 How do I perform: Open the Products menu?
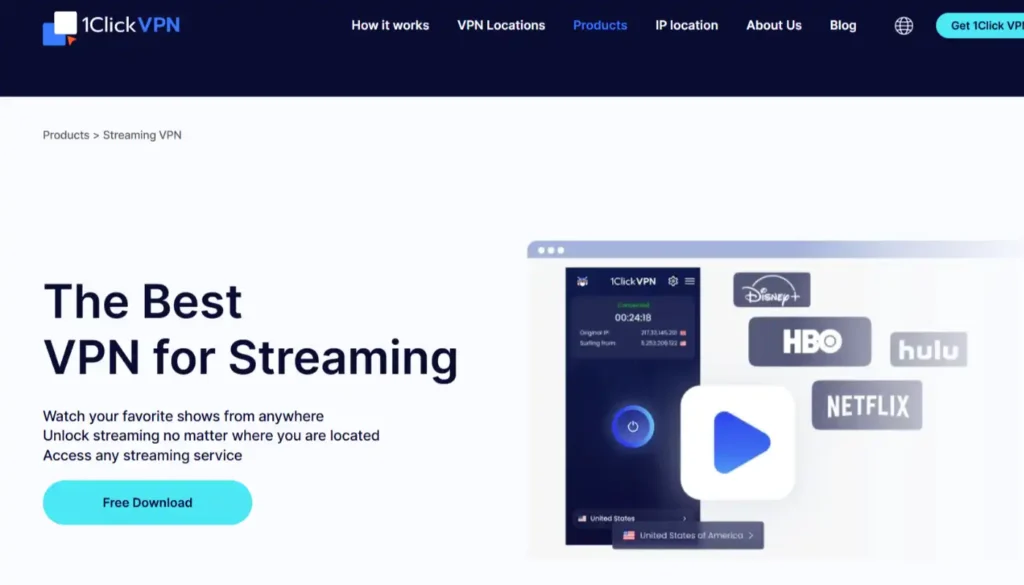pos(600,26)
